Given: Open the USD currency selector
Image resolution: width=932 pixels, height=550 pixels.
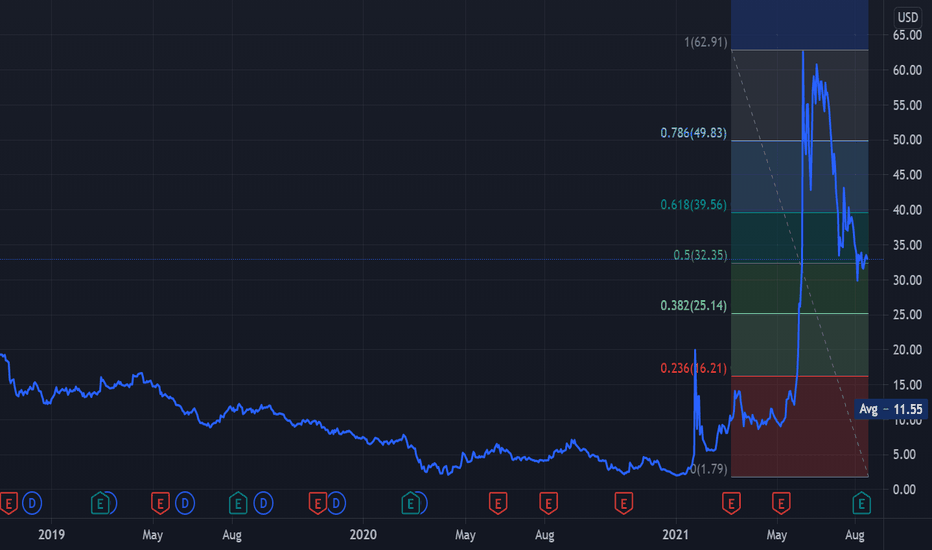Looking at the screenshot, I should click(908, 17).
